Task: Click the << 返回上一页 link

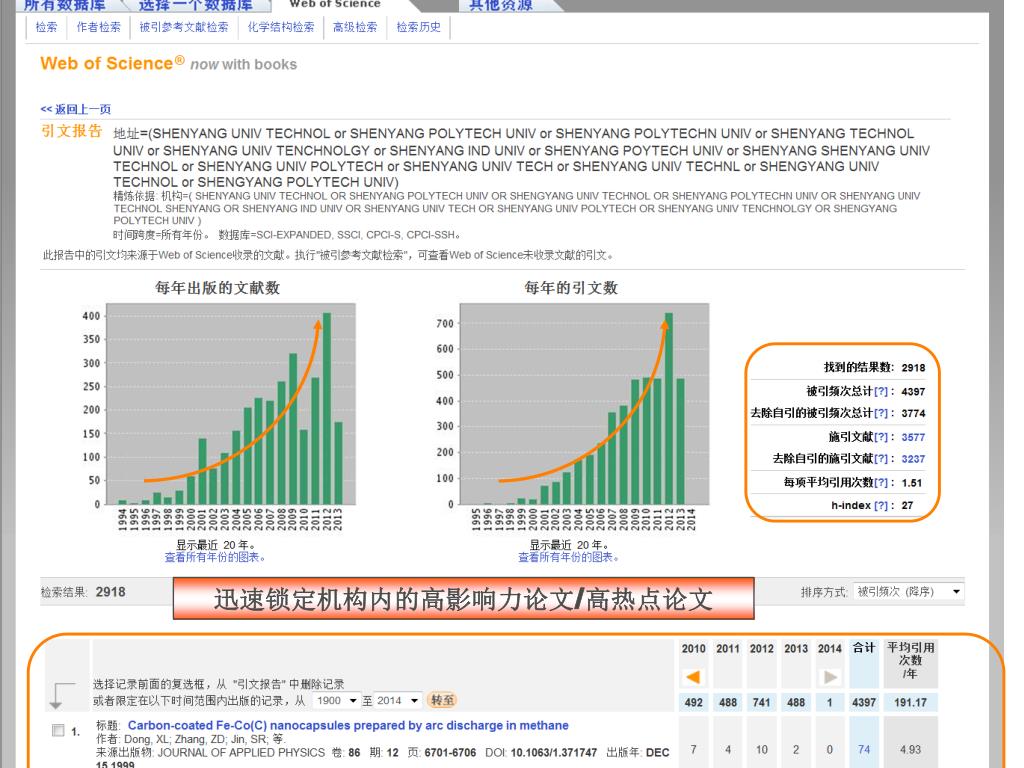Action: coord(76,109)
